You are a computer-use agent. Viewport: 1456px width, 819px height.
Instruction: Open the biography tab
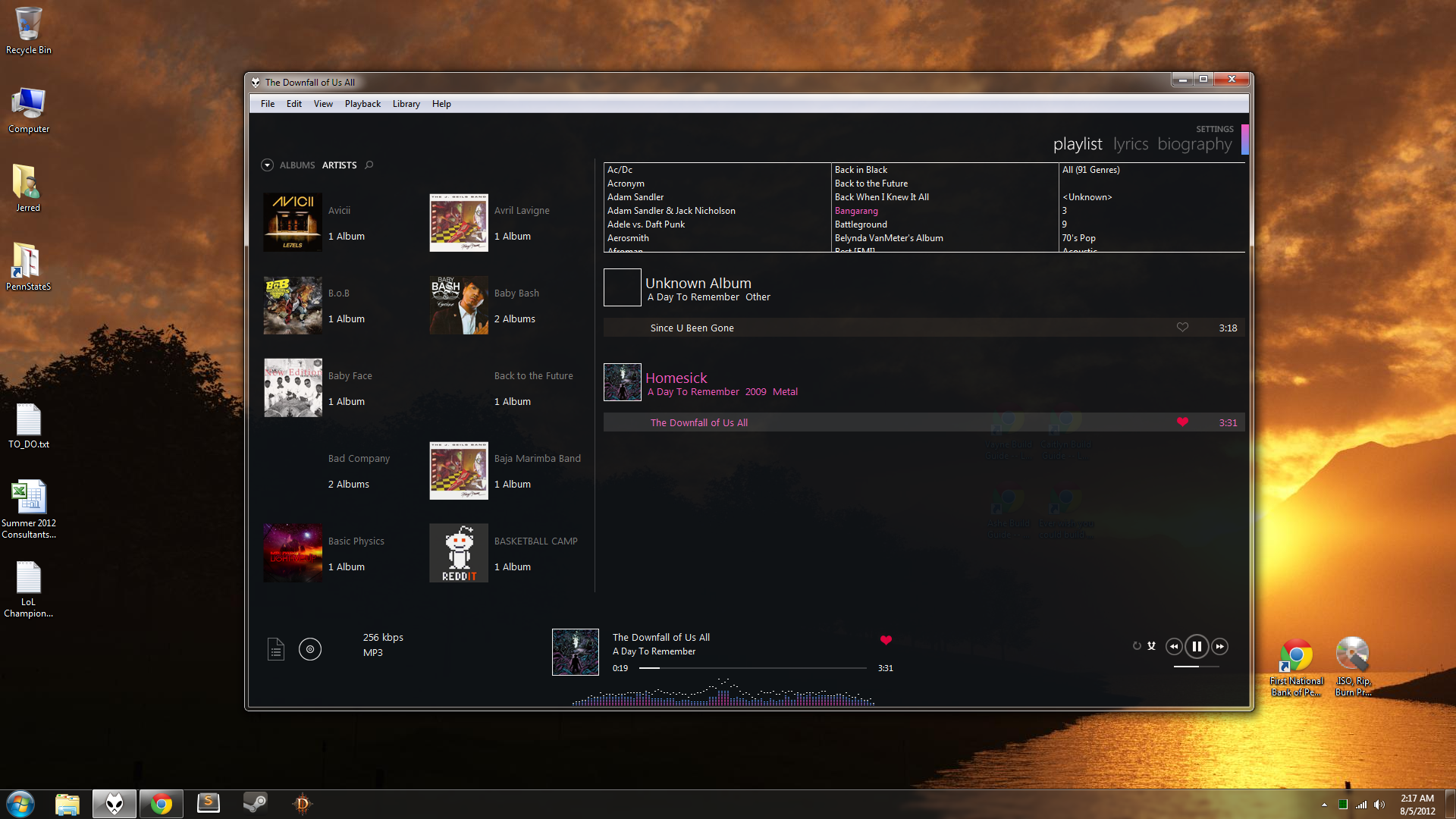[1194, 144]
